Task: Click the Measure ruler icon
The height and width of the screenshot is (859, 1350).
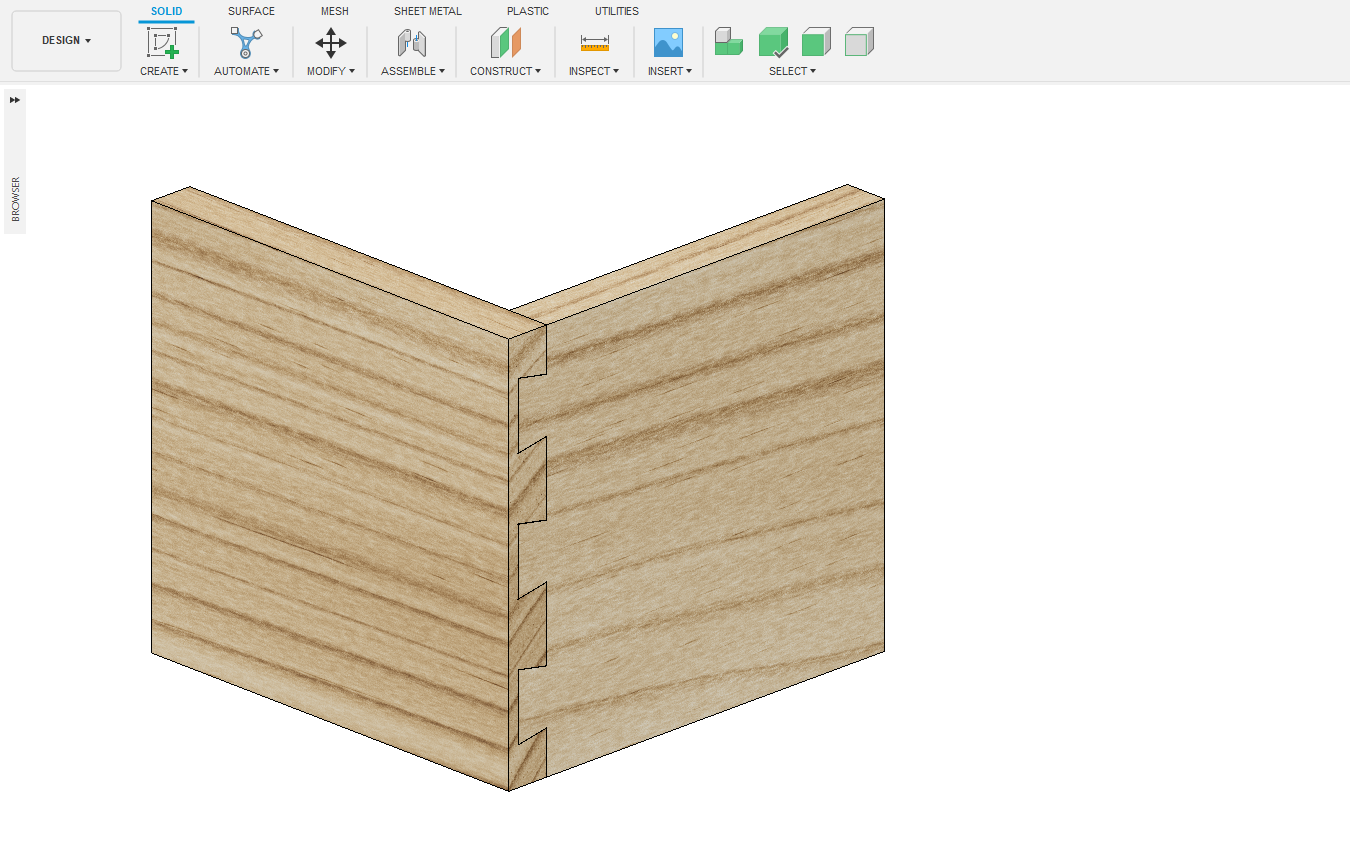Action: (594, 43)
